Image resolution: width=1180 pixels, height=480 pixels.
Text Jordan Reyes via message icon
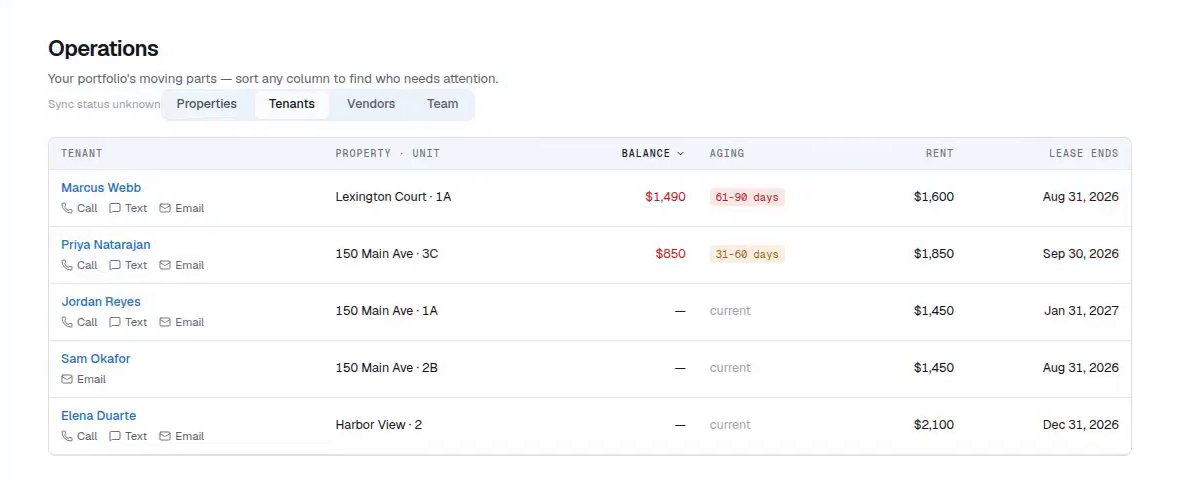128,323
